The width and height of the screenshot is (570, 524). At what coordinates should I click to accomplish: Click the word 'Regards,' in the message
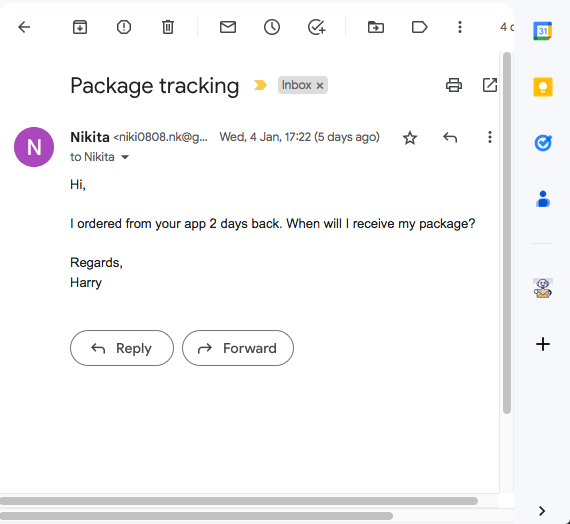pyautogui.click(x=96, y=263)
